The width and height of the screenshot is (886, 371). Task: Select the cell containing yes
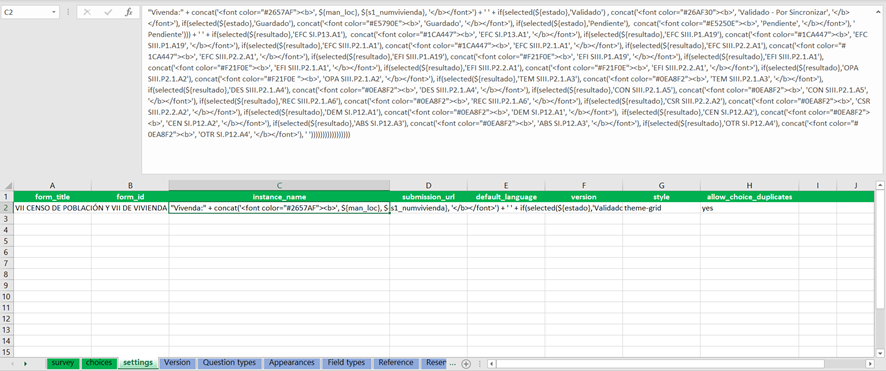pyautogui.click(x=749, y=208)
